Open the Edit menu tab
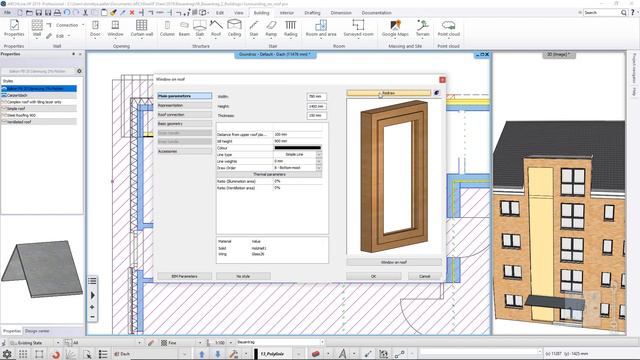The height and width of the screenshot is (360, 640). (x=220, y=13)
